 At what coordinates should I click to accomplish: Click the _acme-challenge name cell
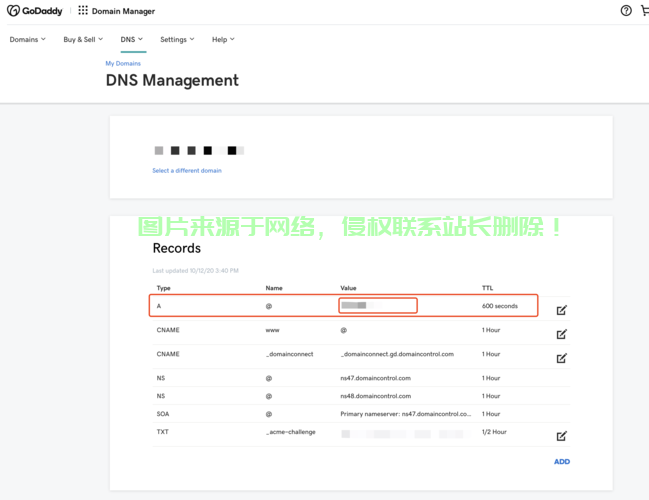tap(291, 432)
